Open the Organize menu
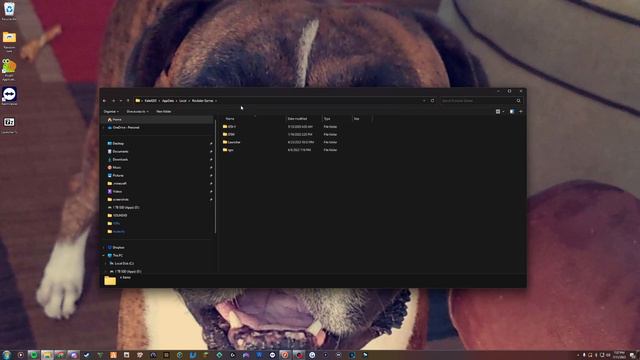 pos(111,111)
